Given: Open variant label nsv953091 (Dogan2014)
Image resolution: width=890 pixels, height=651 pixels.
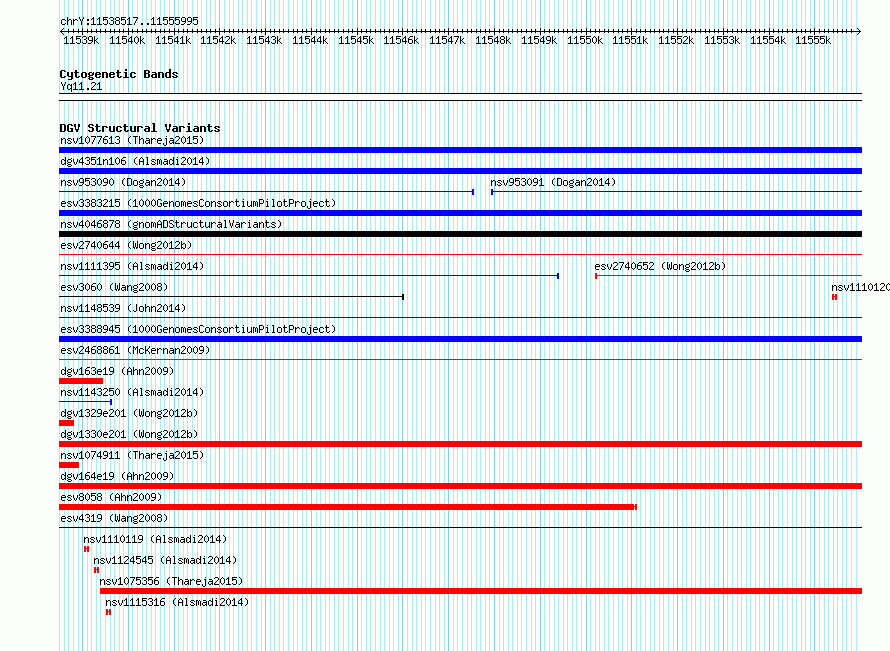Looking at the screenshot, I should (x=553, y=182).
